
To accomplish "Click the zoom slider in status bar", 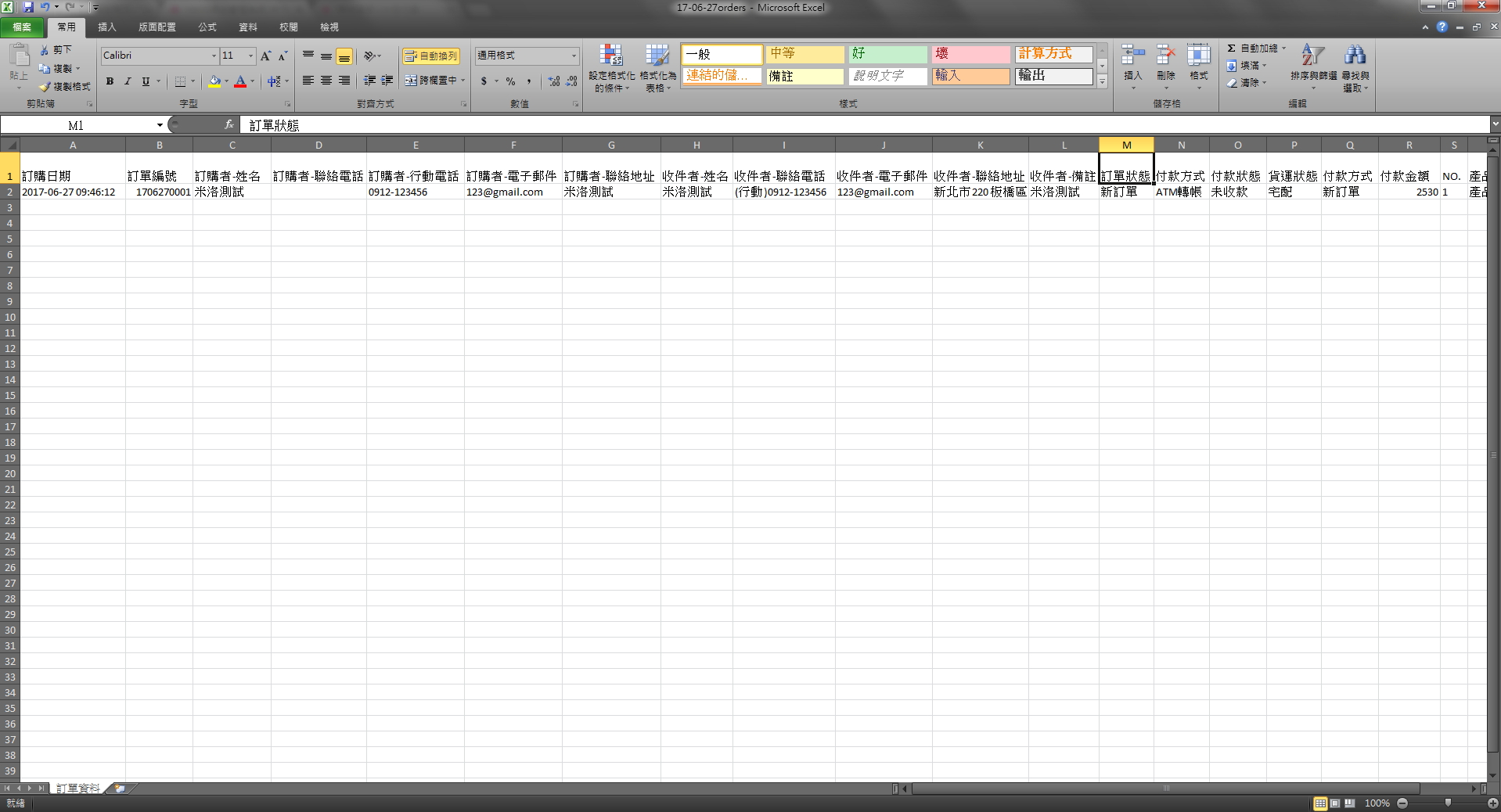I will [1447, 803].
